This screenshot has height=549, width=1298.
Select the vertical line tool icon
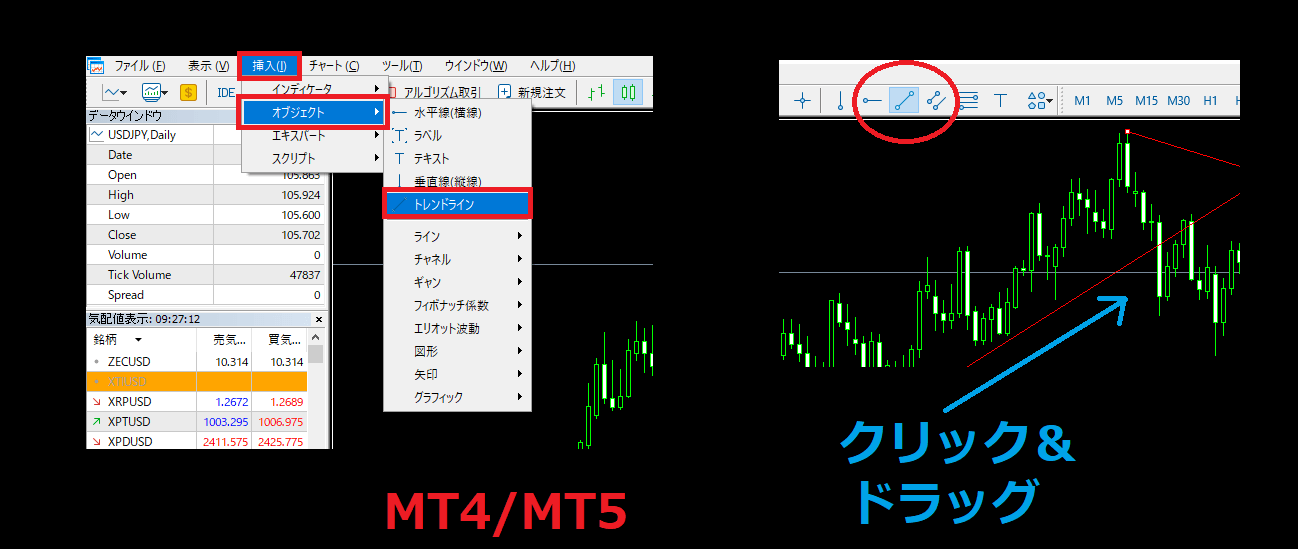(840, 100)
